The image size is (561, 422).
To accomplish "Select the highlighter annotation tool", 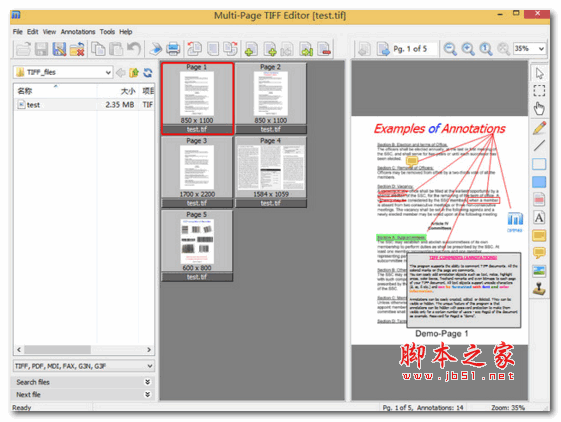I will pyautogui.click(x=539, y=199).
